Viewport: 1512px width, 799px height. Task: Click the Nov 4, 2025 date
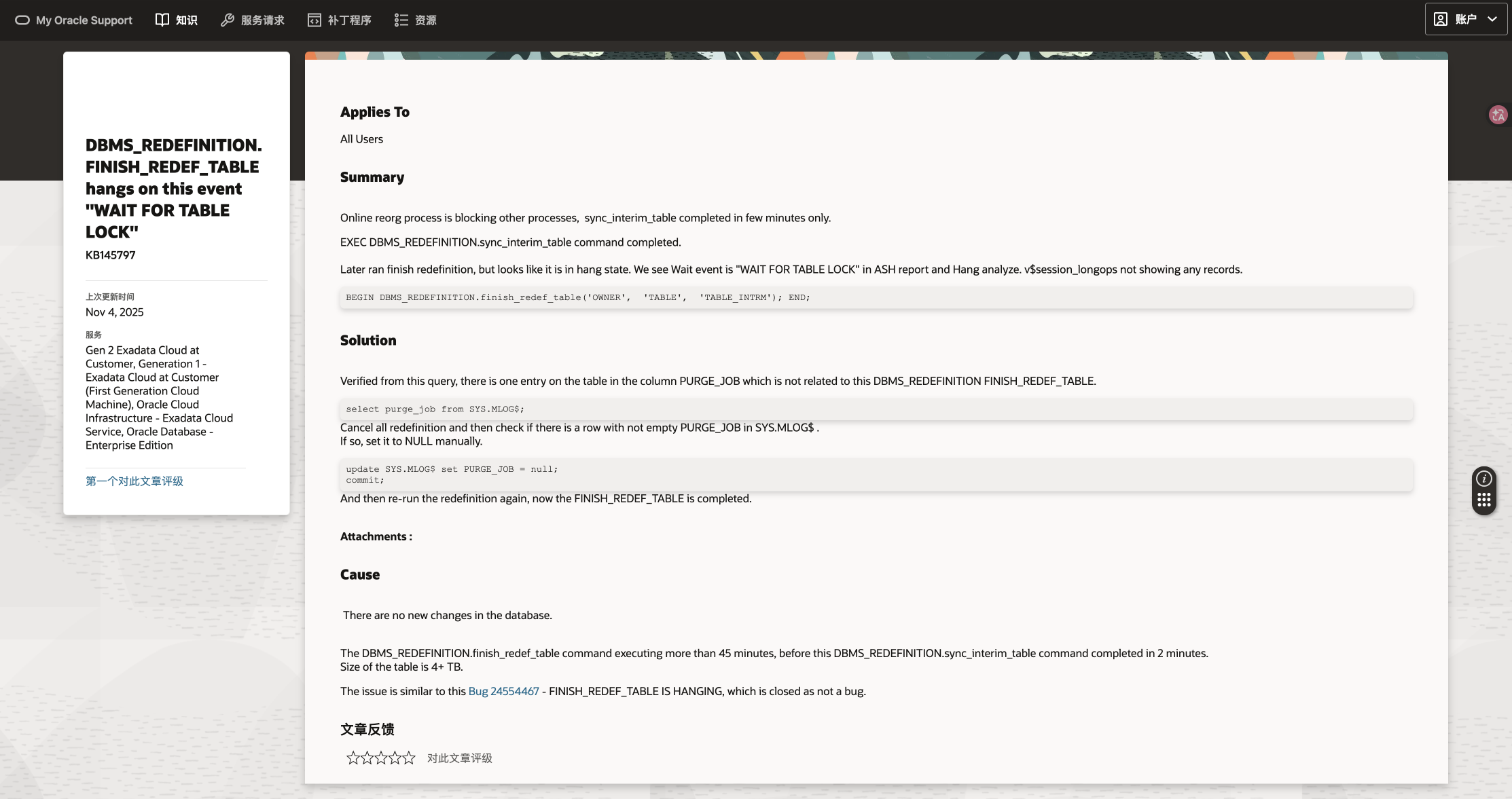point(115,312)
